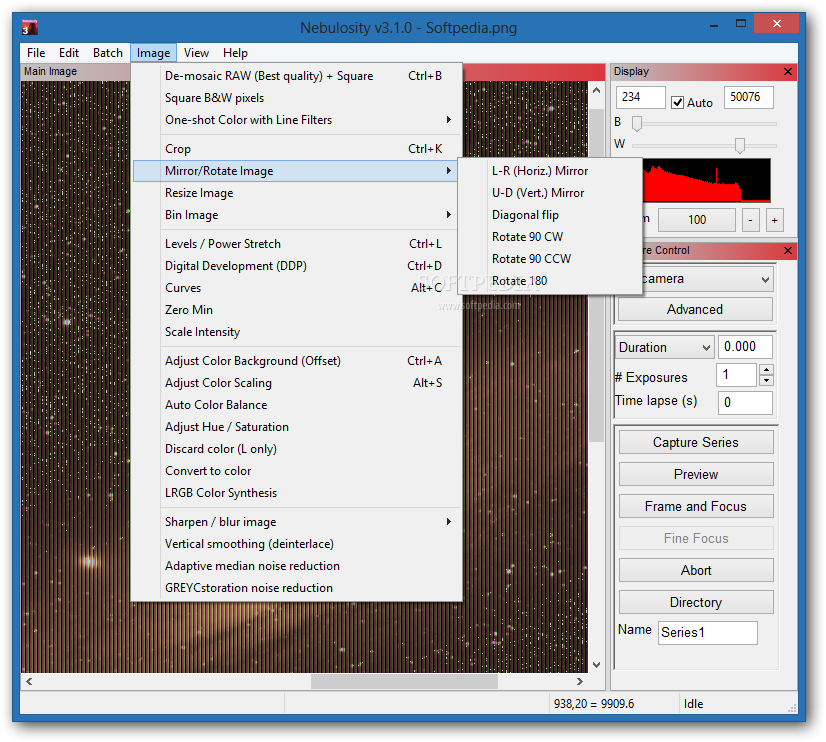Viewport: 826px width, 742px height.
Task: Click the zoom plus button
Action: 774,220
